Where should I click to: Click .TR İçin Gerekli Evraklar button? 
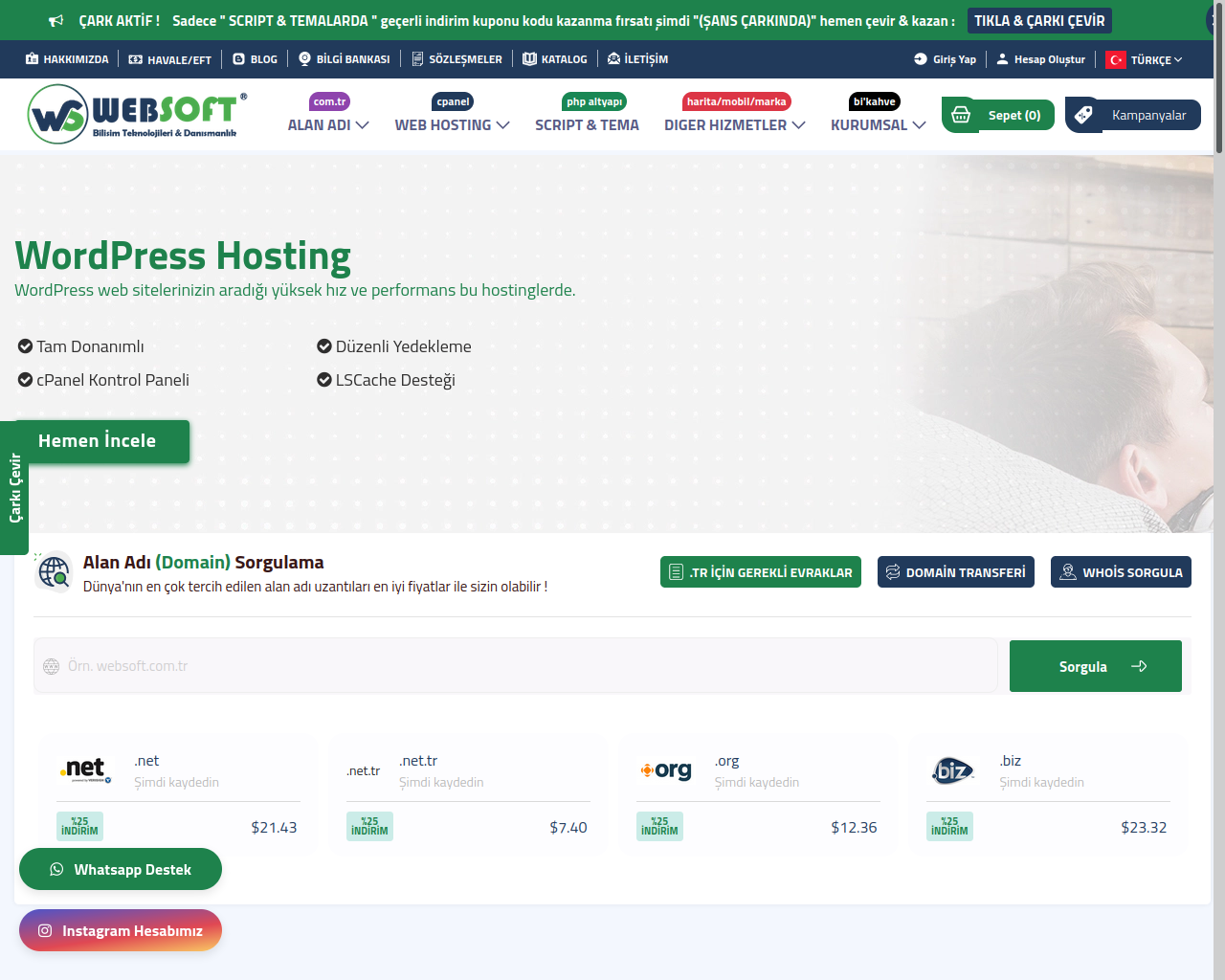pos(761,572)
